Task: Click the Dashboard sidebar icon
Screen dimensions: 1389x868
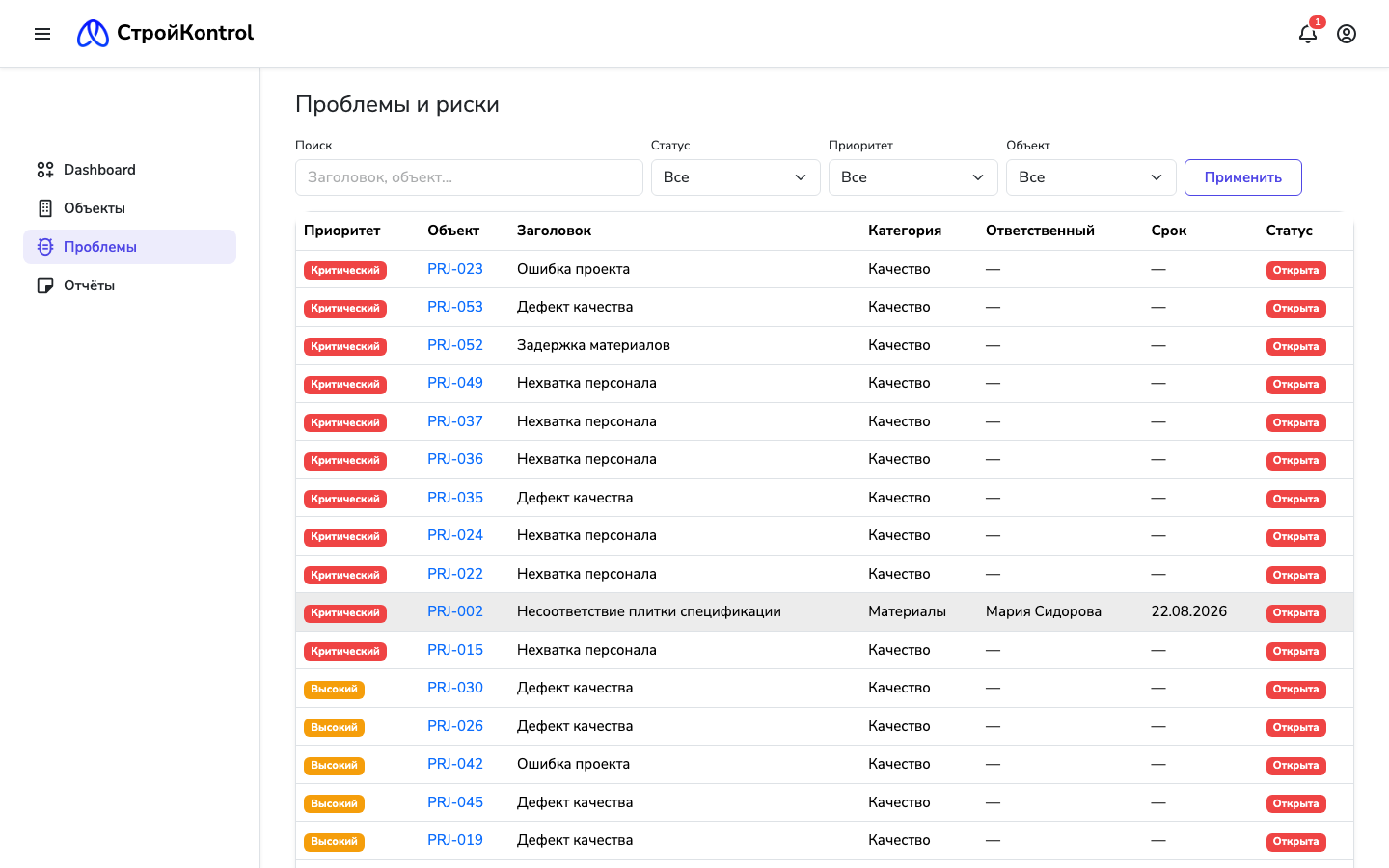Action: 45,170
